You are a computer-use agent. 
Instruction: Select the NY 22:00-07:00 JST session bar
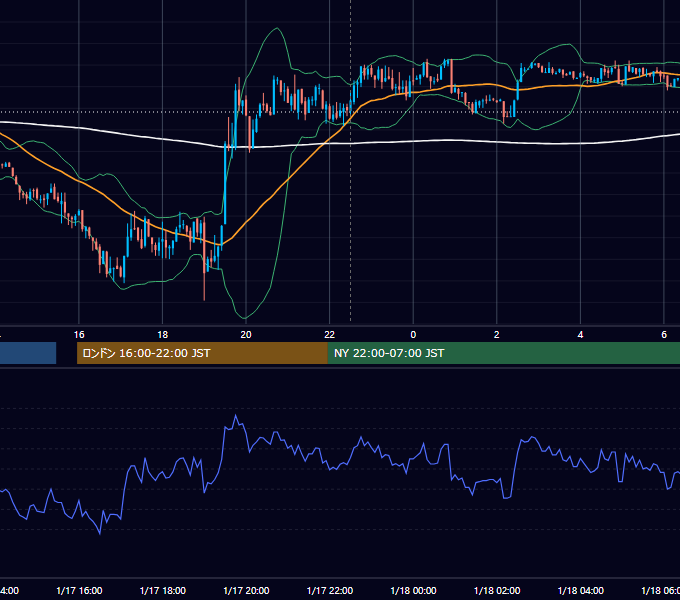coord(503,353)
